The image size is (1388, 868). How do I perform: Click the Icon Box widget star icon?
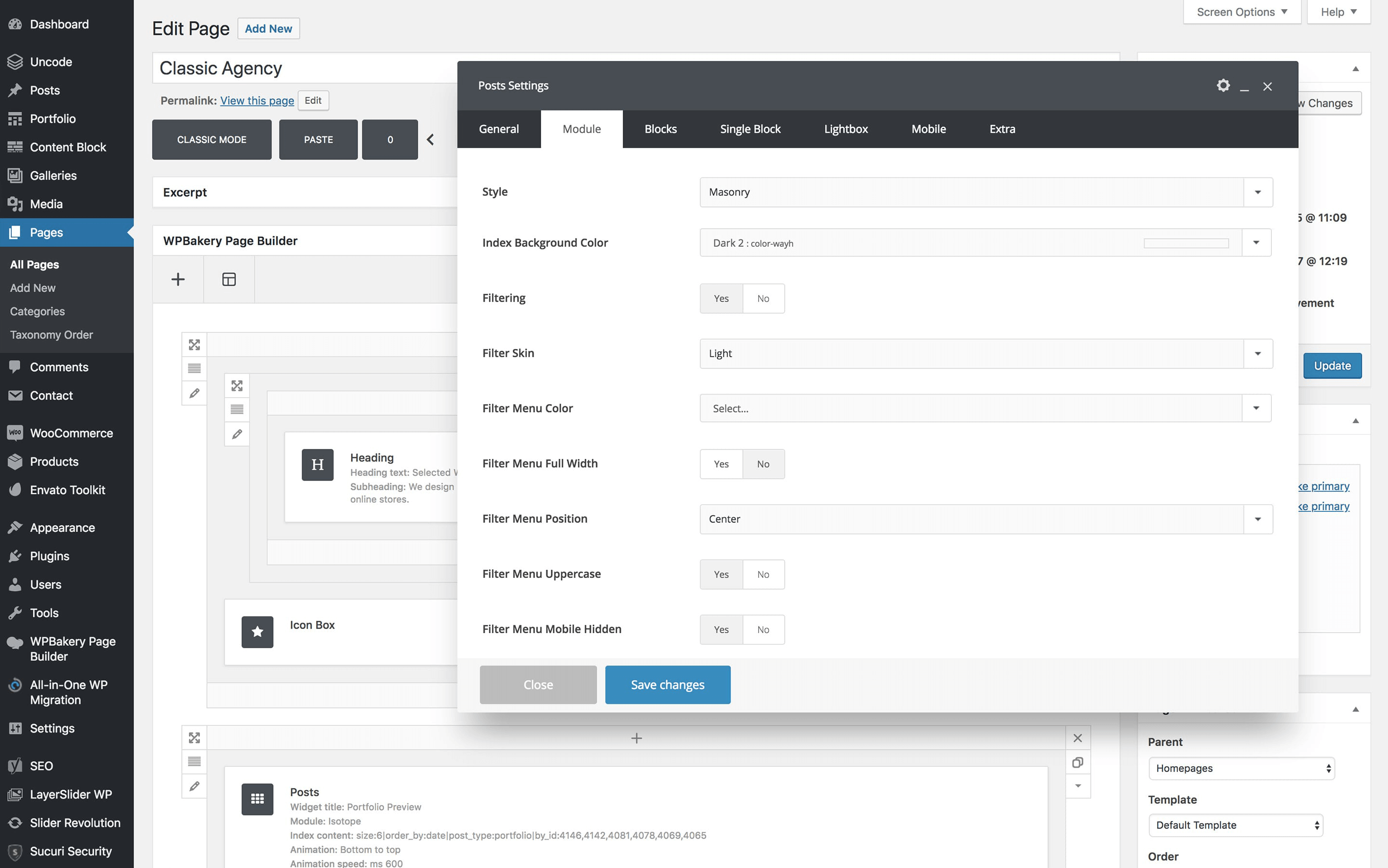click(257, 631)
